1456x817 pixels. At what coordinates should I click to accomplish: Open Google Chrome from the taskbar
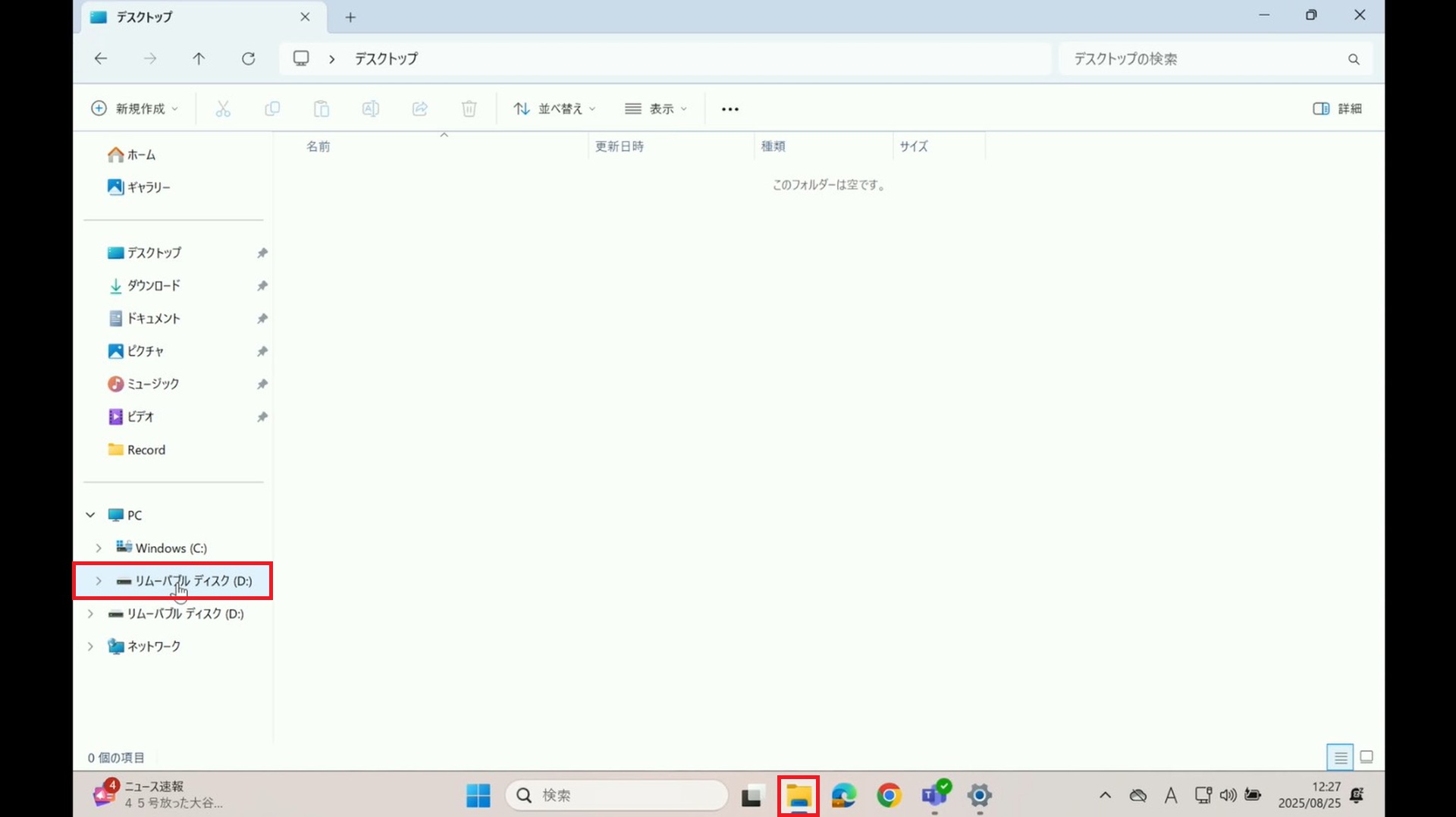pos(889,795)
